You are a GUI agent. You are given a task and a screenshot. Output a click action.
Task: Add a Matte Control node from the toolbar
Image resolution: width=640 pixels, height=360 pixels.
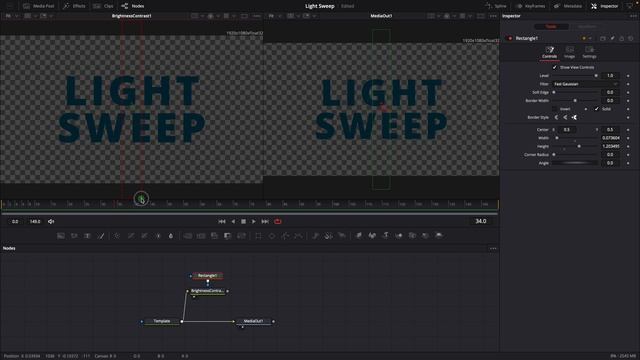coord(214,236)
